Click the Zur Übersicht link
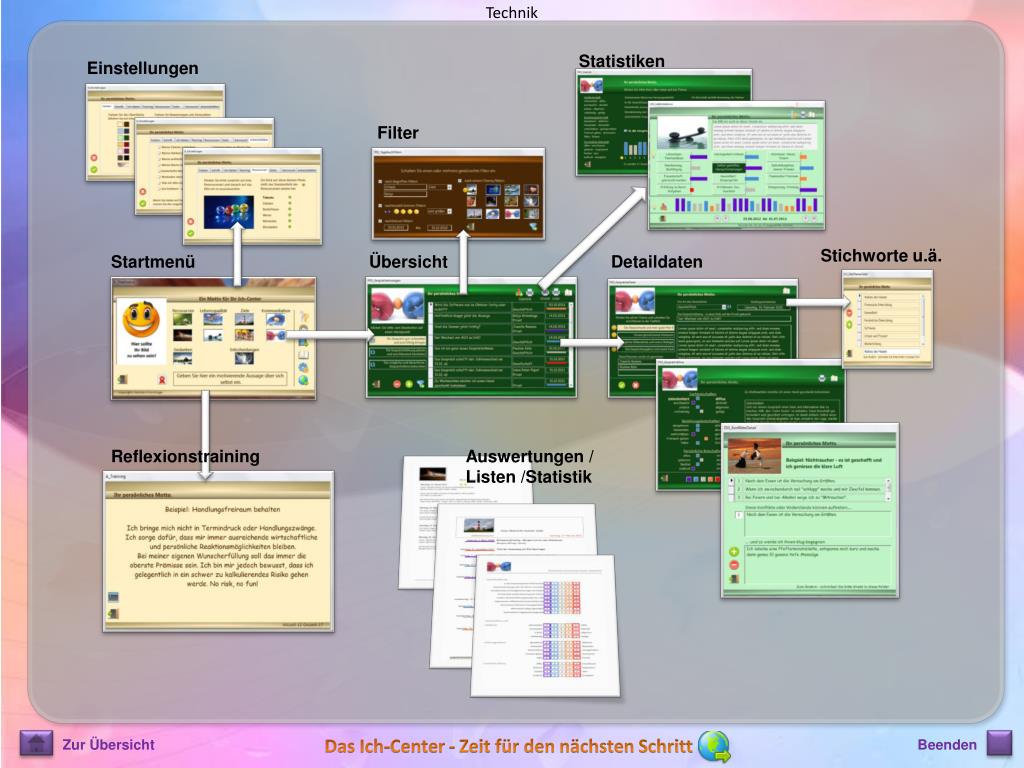The width and height of the screenshot is (1024, 768). [108, 744]
